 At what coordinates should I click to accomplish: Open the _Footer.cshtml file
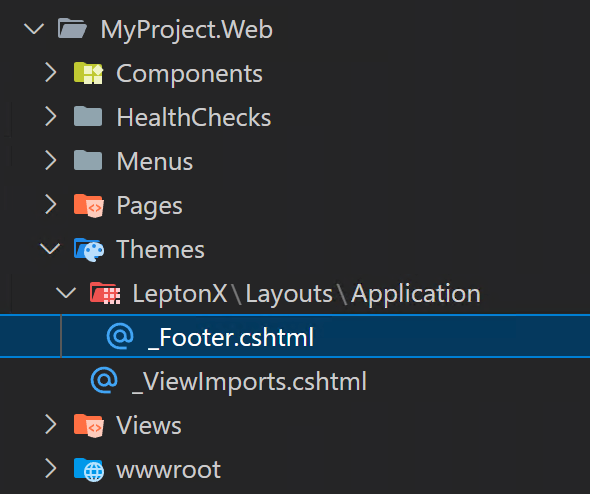pos(295,336)
